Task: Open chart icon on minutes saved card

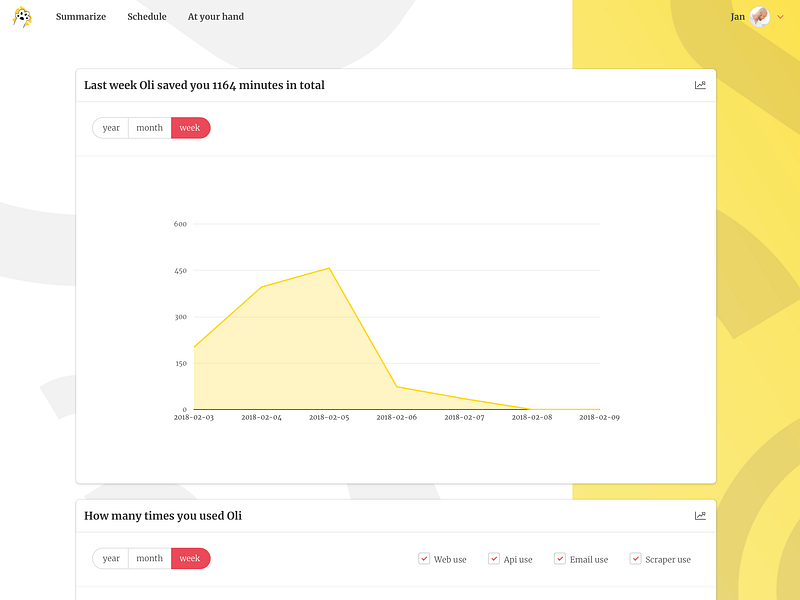Action: coord(700,85)
